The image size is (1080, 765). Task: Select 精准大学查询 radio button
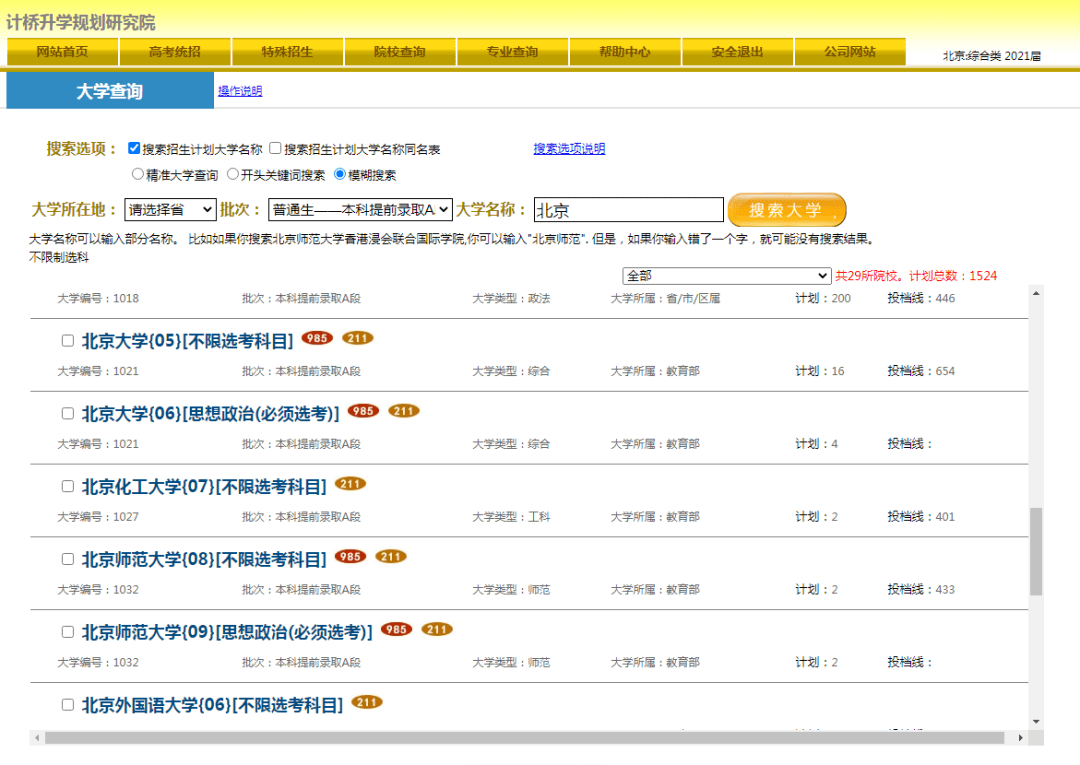pyautogui.click(x=138, y=174)
